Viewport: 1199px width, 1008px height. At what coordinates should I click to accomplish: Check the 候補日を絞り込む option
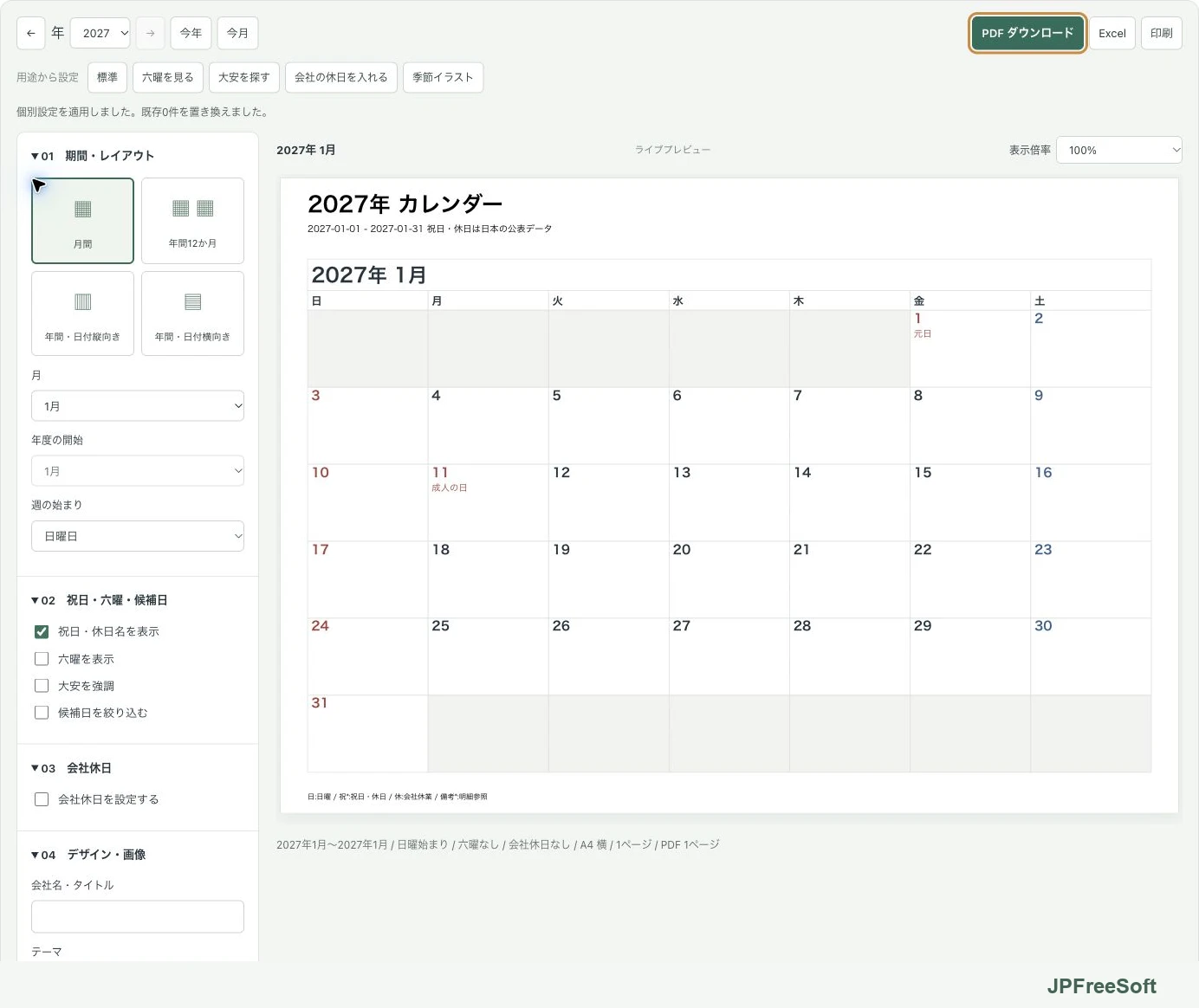pyautogui.click(x=42, y=713)
